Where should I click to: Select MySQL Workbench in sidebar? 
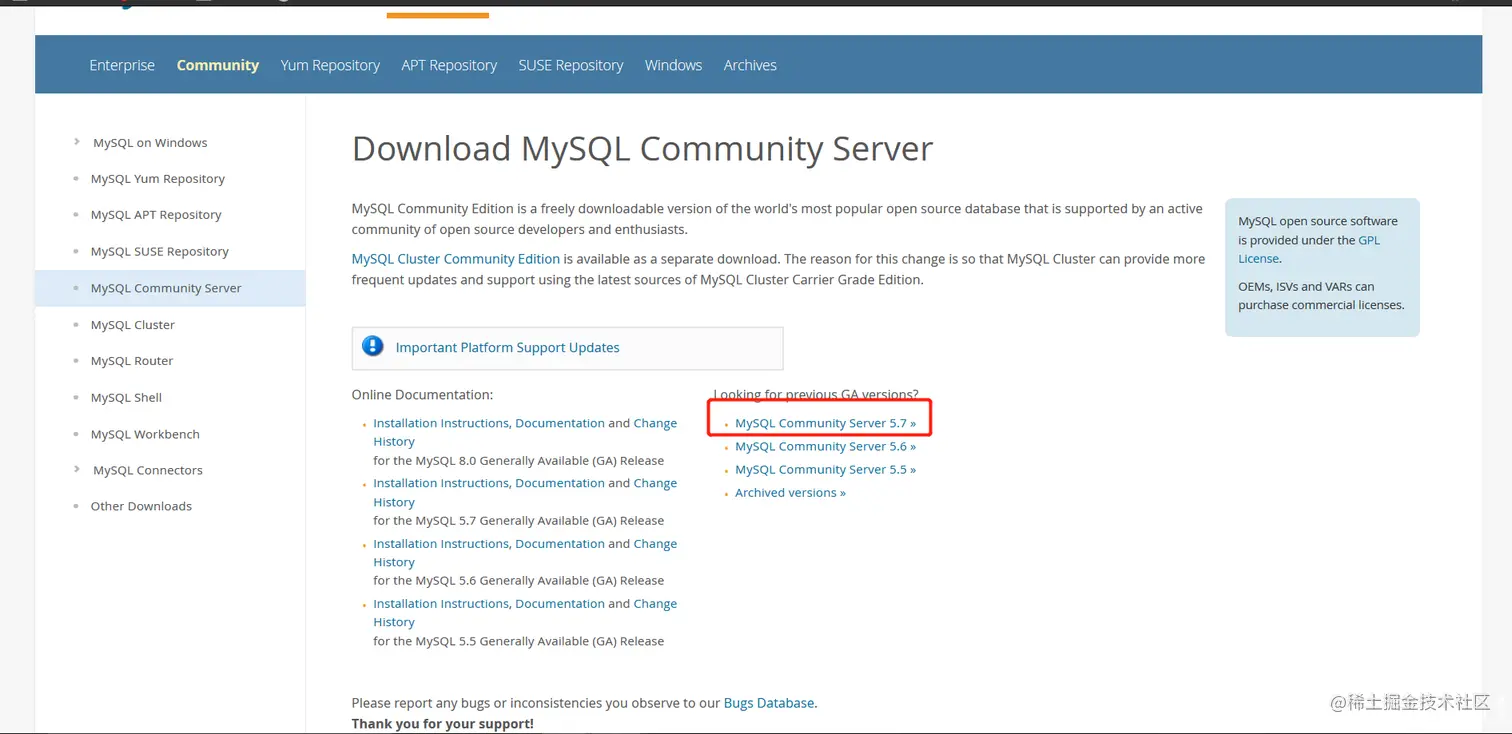point(145,434)
